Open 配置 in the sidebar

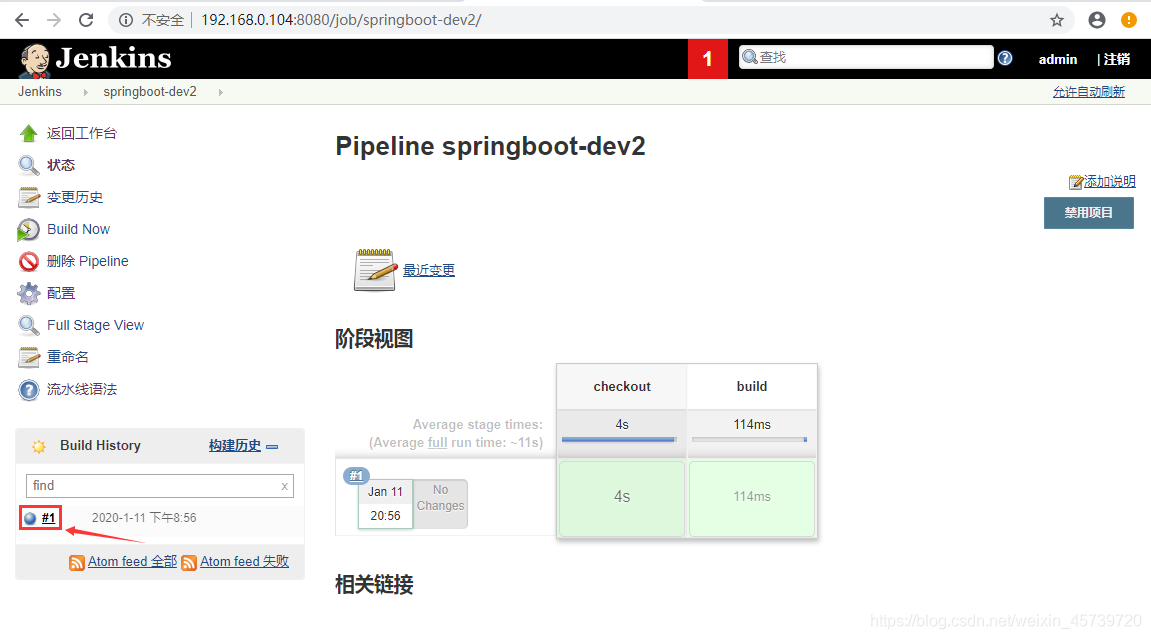[x=61, y=293]
